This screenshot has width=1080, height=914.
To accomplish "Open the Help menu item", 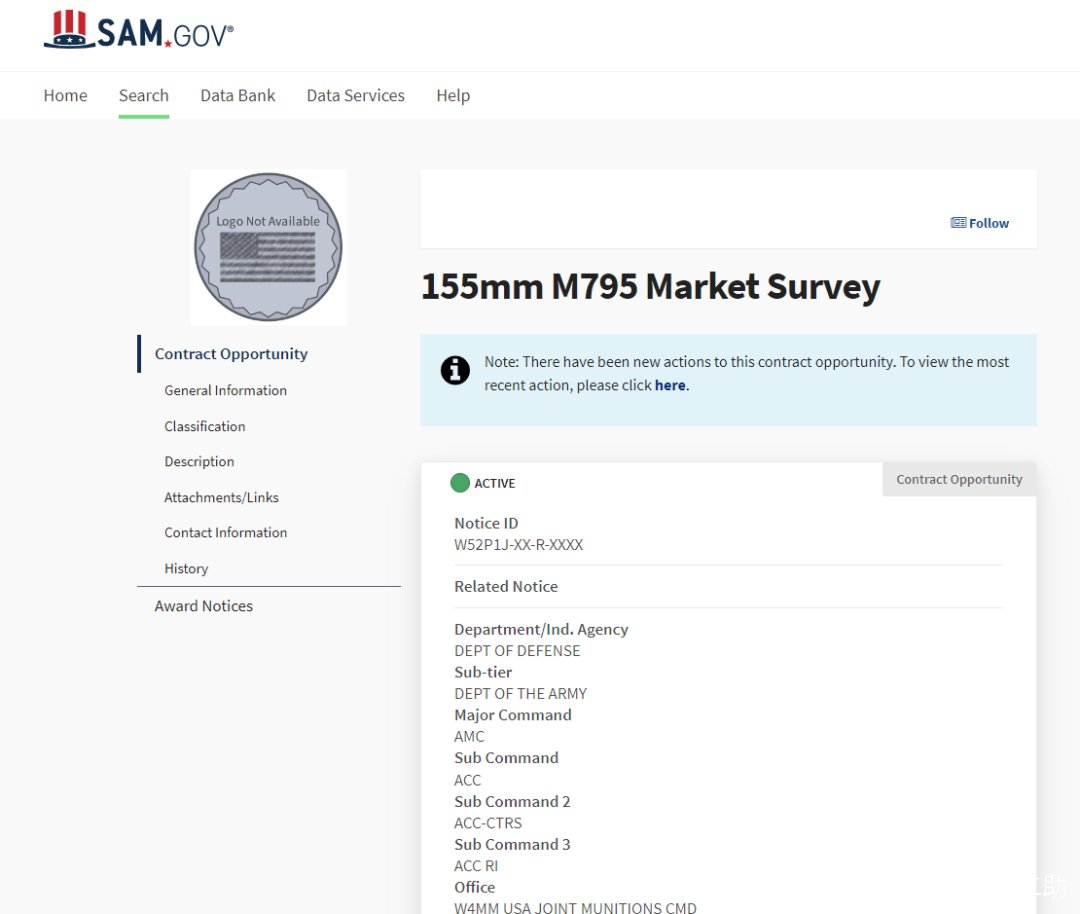I will pyautogui.click(x=452, y=96).
